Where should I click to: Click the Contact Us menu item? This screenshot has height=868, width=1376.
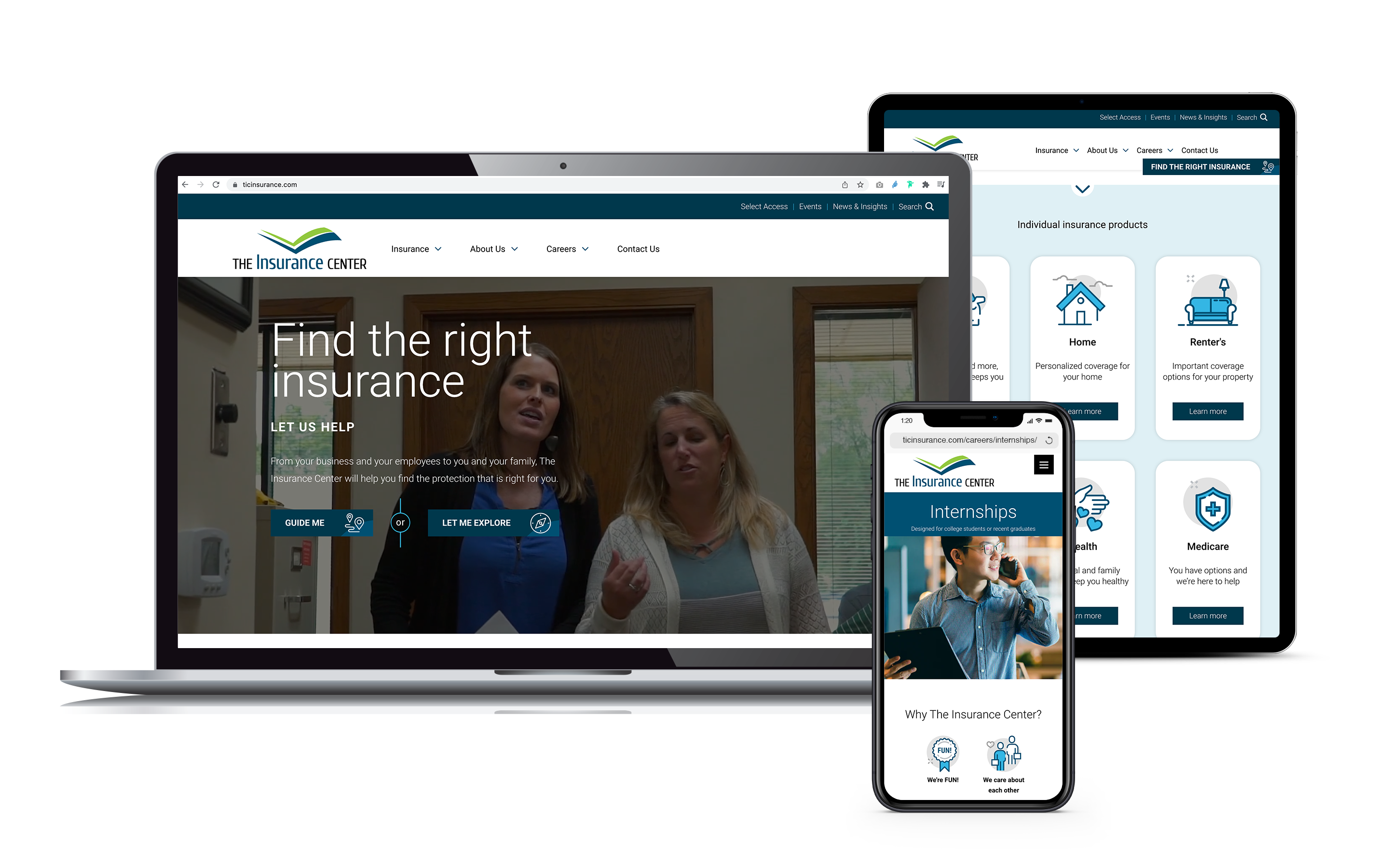pyautogui.click(x=639, y=248)
